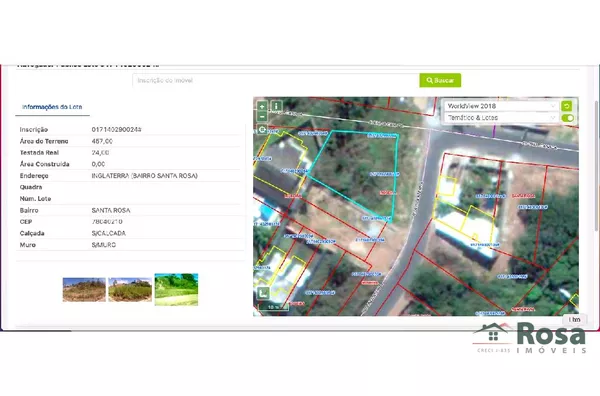Click the locate/target icon on the map

tap(262, 130)
